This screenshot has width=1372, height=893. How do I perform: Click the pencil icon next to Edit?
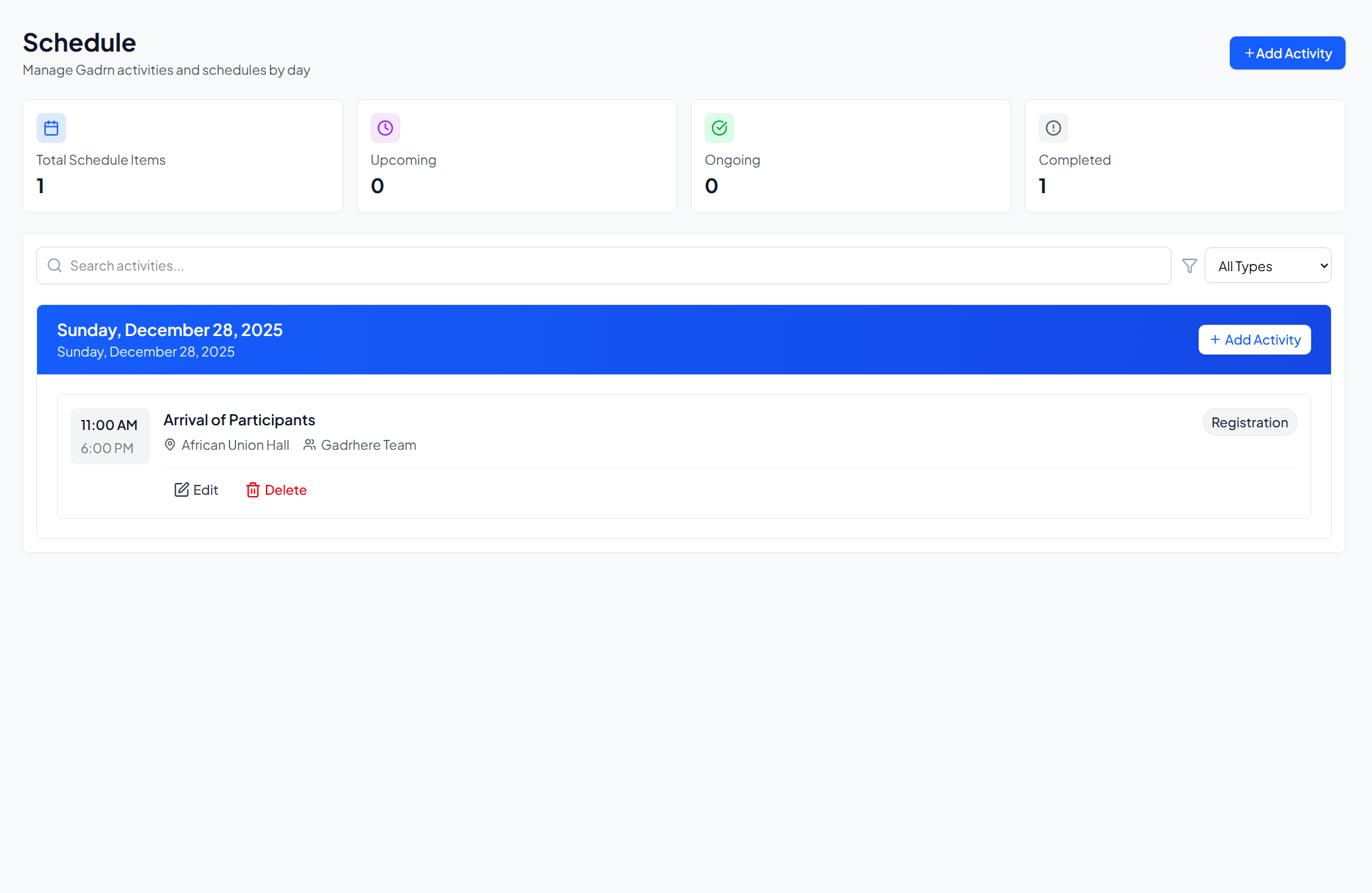pyautogui.click(x=182, y=489)
